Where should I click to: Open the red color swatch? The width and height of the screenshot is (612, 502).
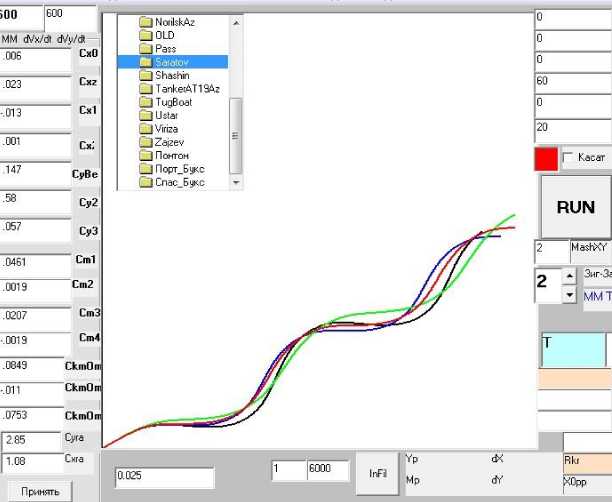[x=546, y=159]
